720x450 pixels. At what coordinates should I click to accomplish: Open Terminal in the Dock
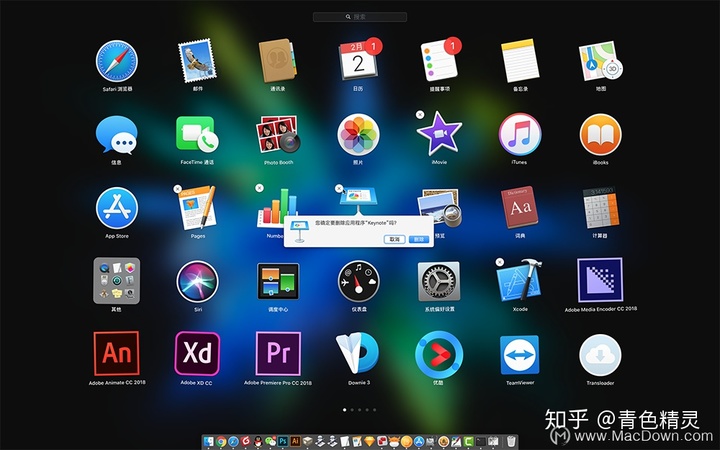click(x=481, y=441)
